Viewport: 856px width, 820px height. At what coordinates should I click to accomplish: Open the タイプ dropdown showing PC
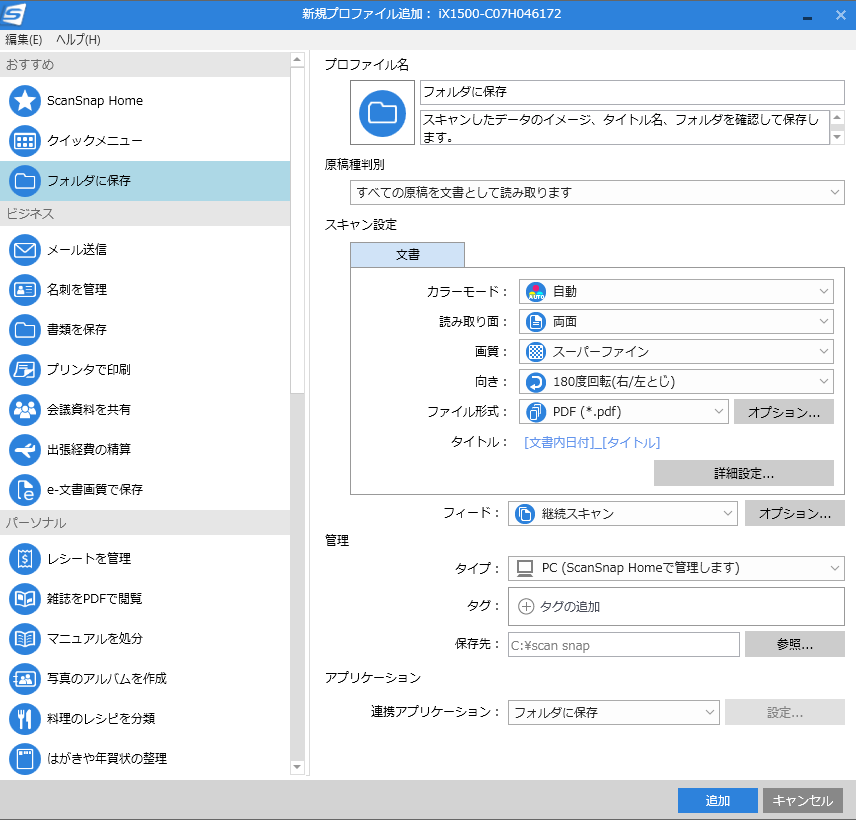point(676,568)
